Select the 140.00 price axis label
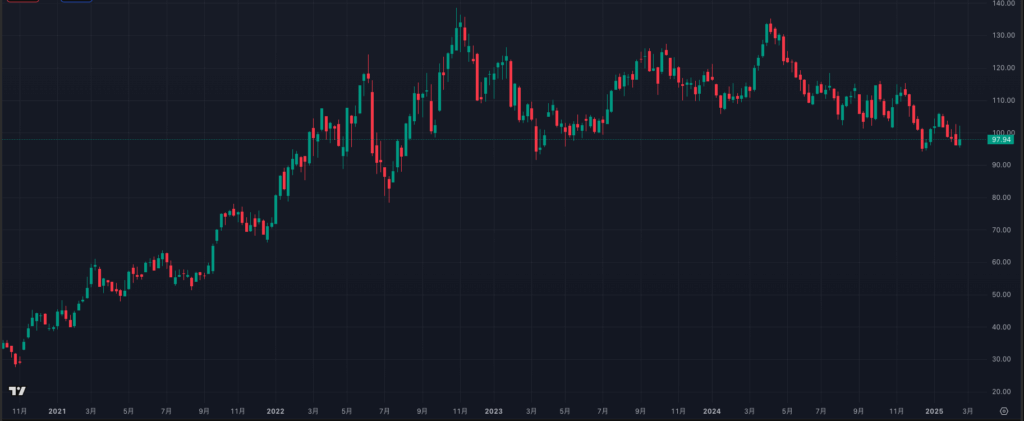Image resolution: width=1024 pixels, height=421 pixels. pos(1004,3)
